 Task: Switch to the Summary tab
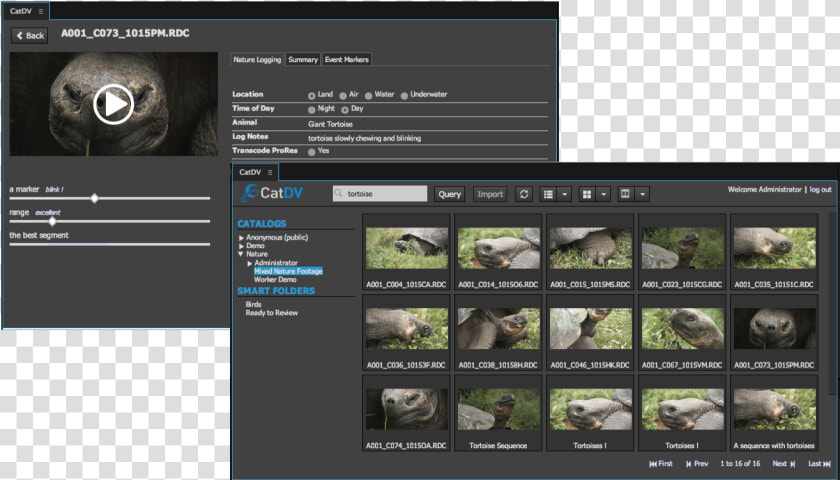pyautogui.click(x=303, y=59)
